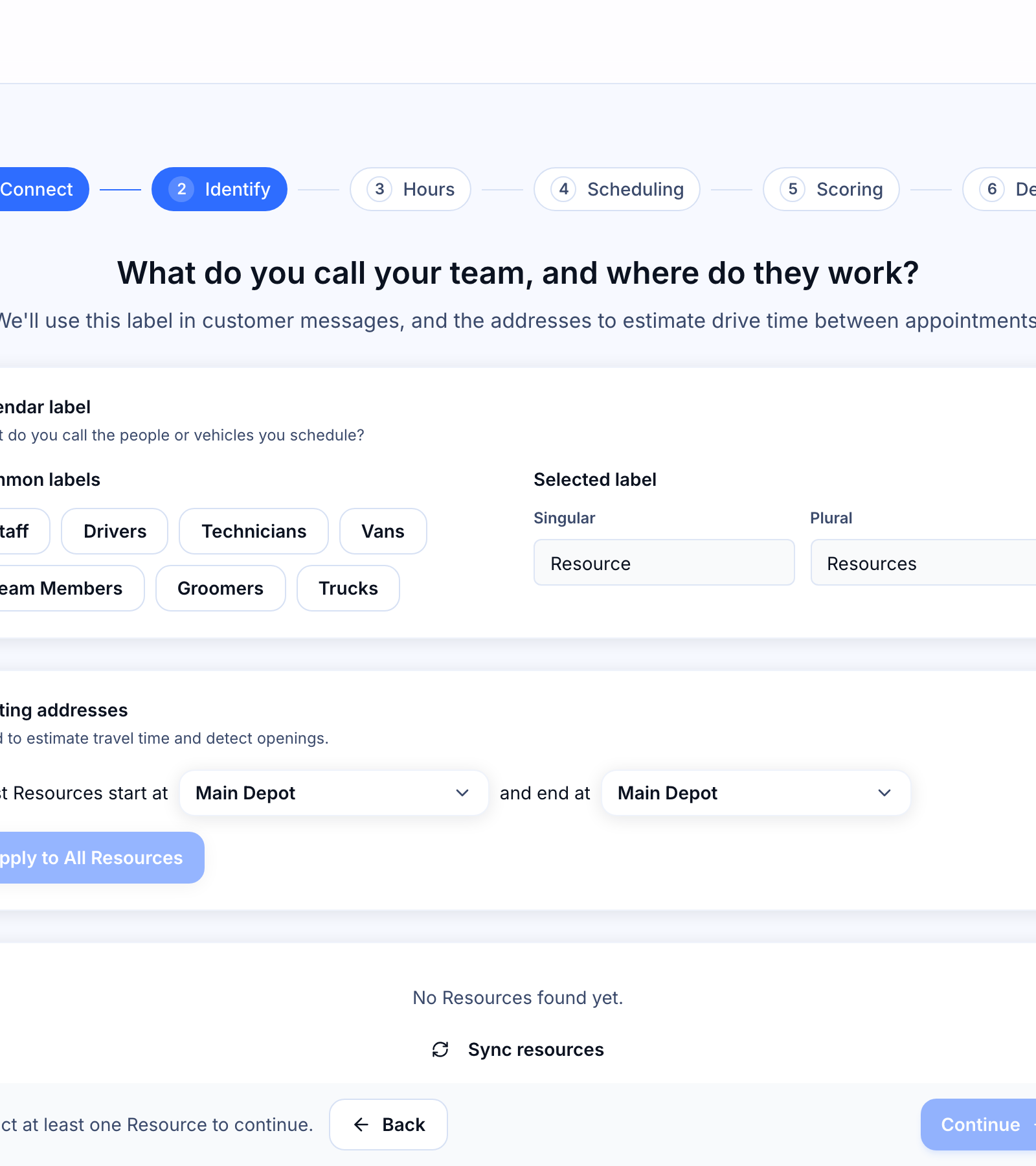Go back with the Back button
Screen dimensions: 1036x1166
388,1125
